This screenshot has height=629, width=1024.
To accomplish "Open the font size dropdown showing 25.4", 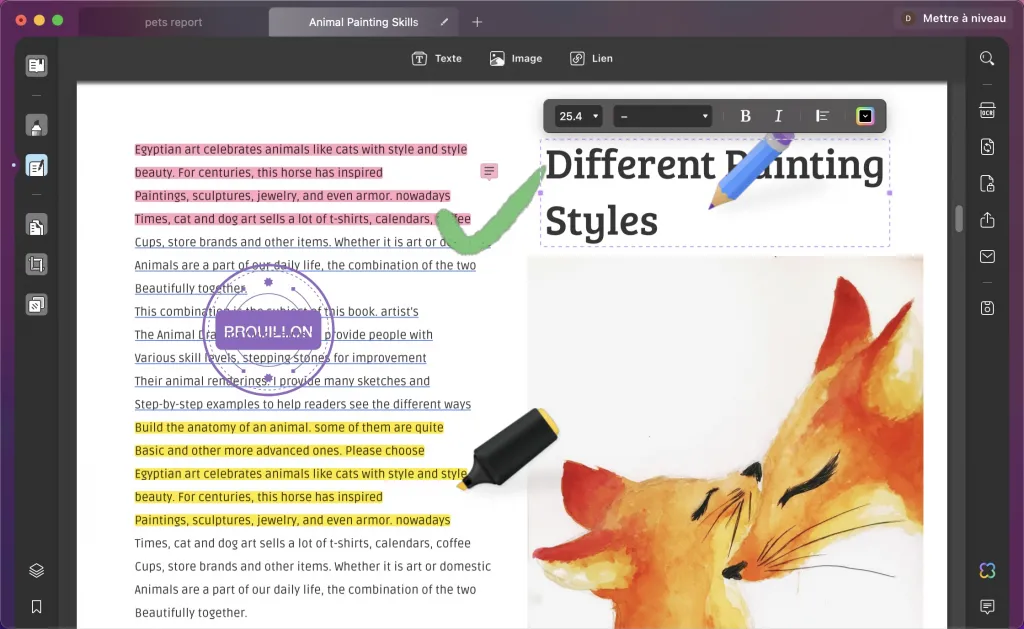I will click(576, 116).
